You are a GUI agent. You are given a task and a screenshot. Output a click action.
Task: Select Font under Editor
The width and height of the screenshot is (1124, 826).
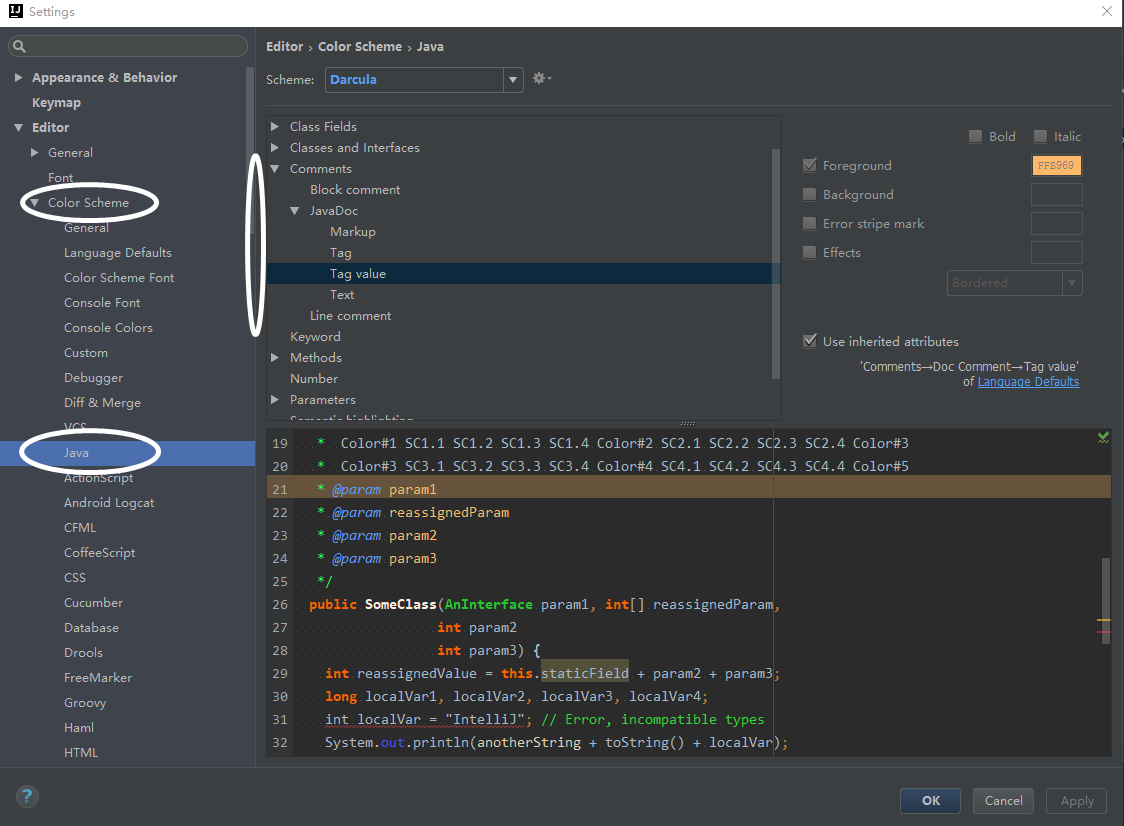[60, 177]
